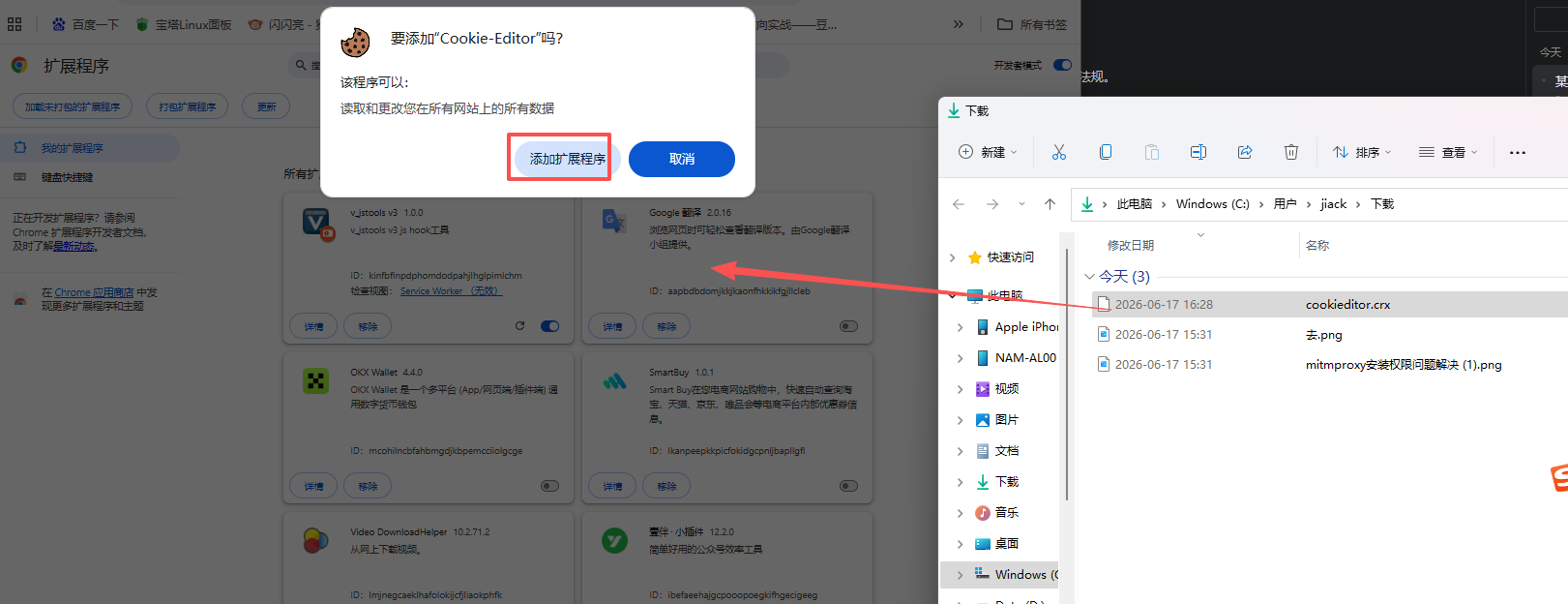Expand the Apple iPhone tree node
Viewport: 1568px width, 604px height.
[x=960, y=327]
